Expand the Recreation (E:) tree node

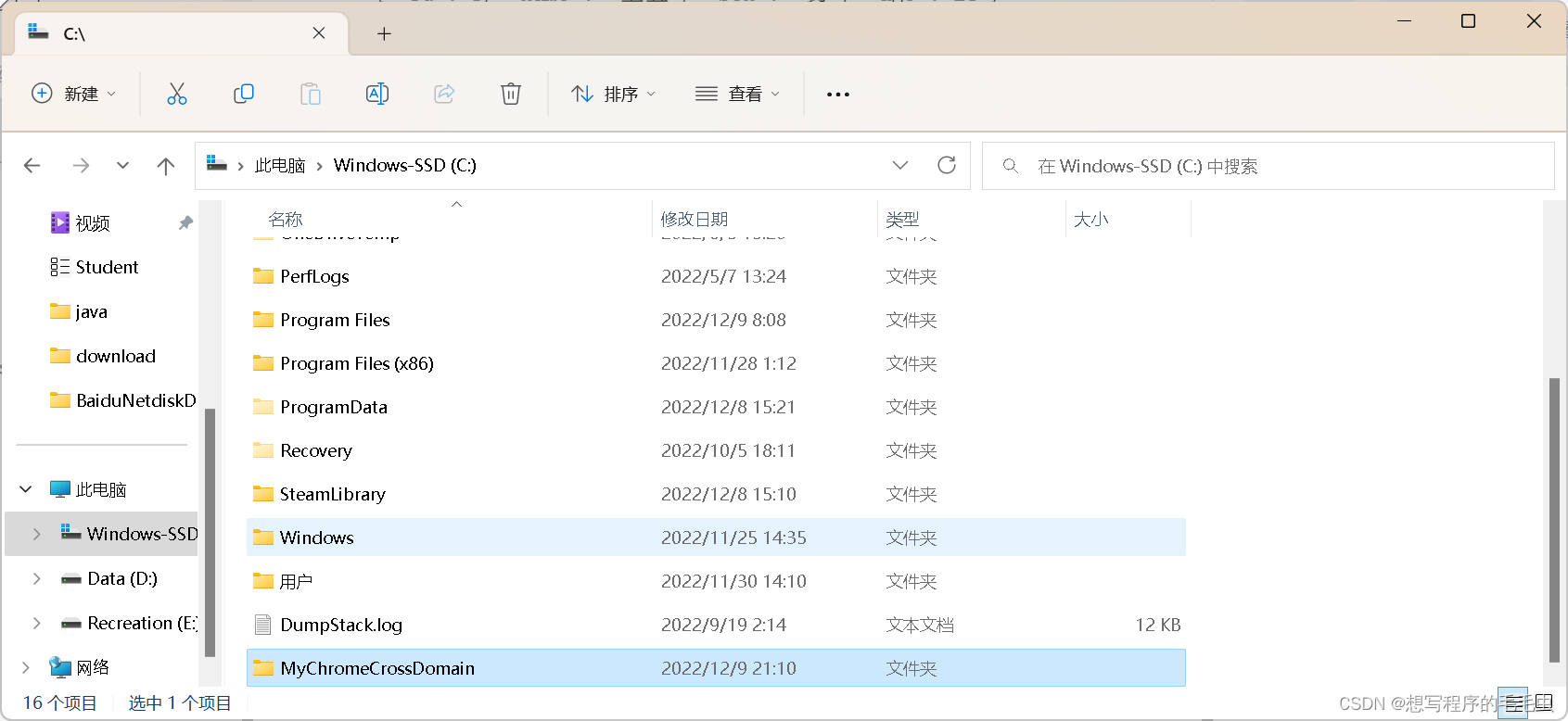37,623
